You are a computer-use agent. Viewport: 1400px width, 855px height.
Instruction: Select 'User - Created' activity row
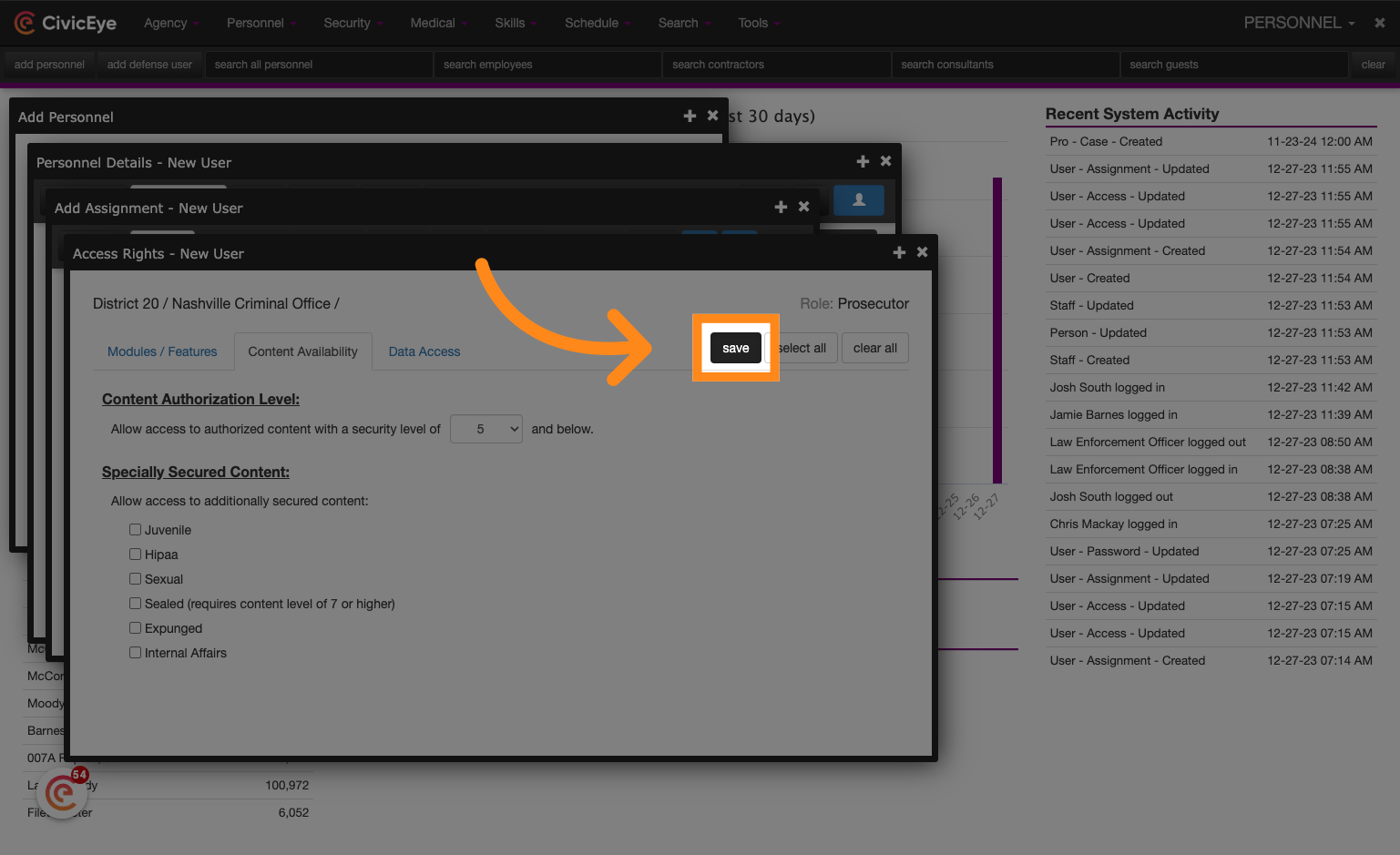pyautogui.click(x=1211, y=278)
